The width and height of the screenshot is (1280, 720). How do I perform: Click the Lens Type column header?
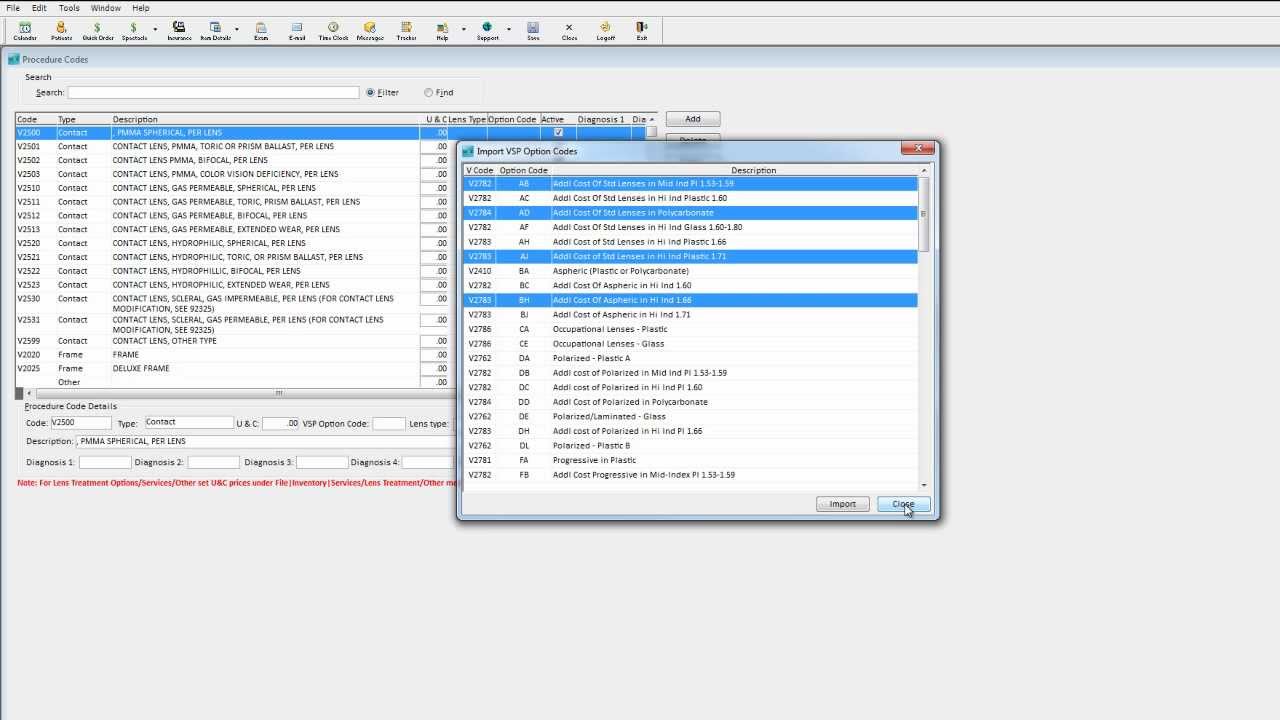pos(467,119)
